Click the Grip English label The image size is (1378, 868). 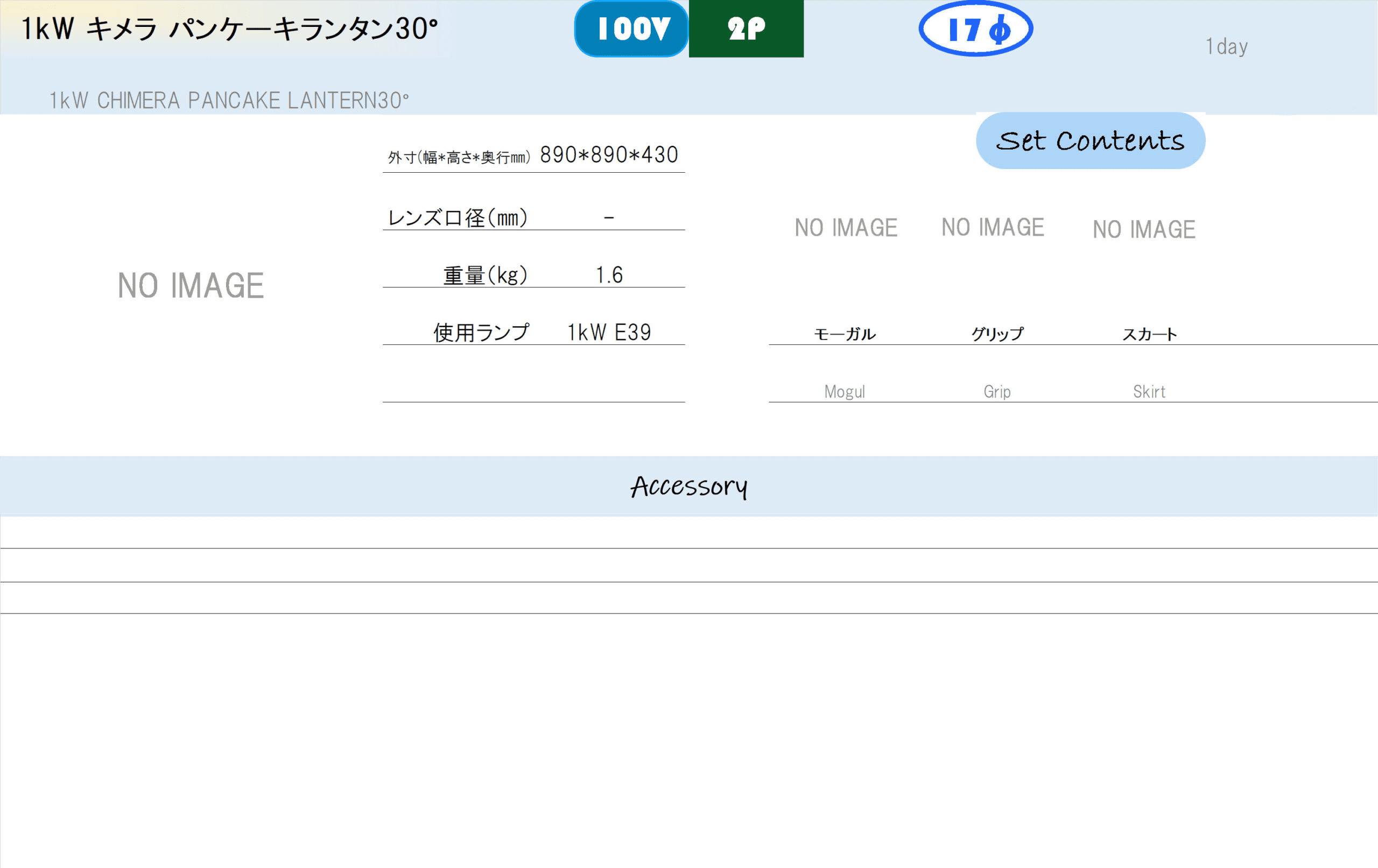[x=997, y=392]
